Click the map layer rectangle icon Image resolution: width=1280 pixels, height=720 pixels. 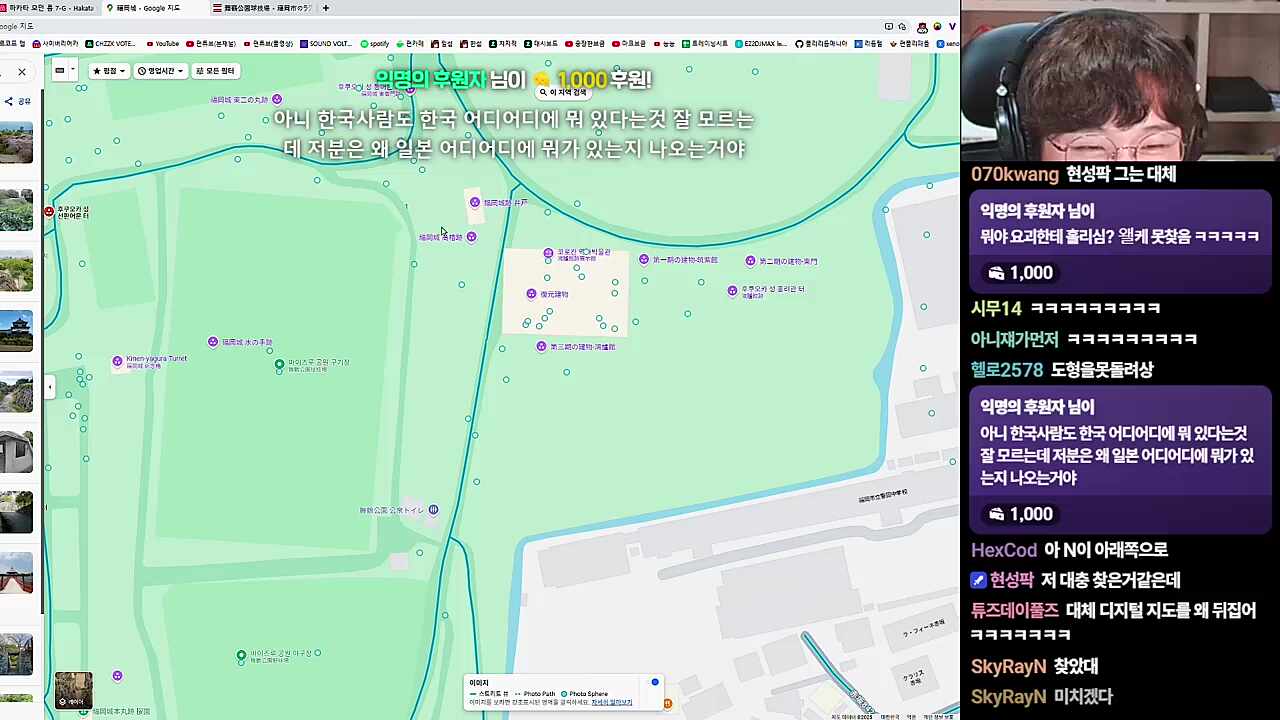(x=60, y=71)
